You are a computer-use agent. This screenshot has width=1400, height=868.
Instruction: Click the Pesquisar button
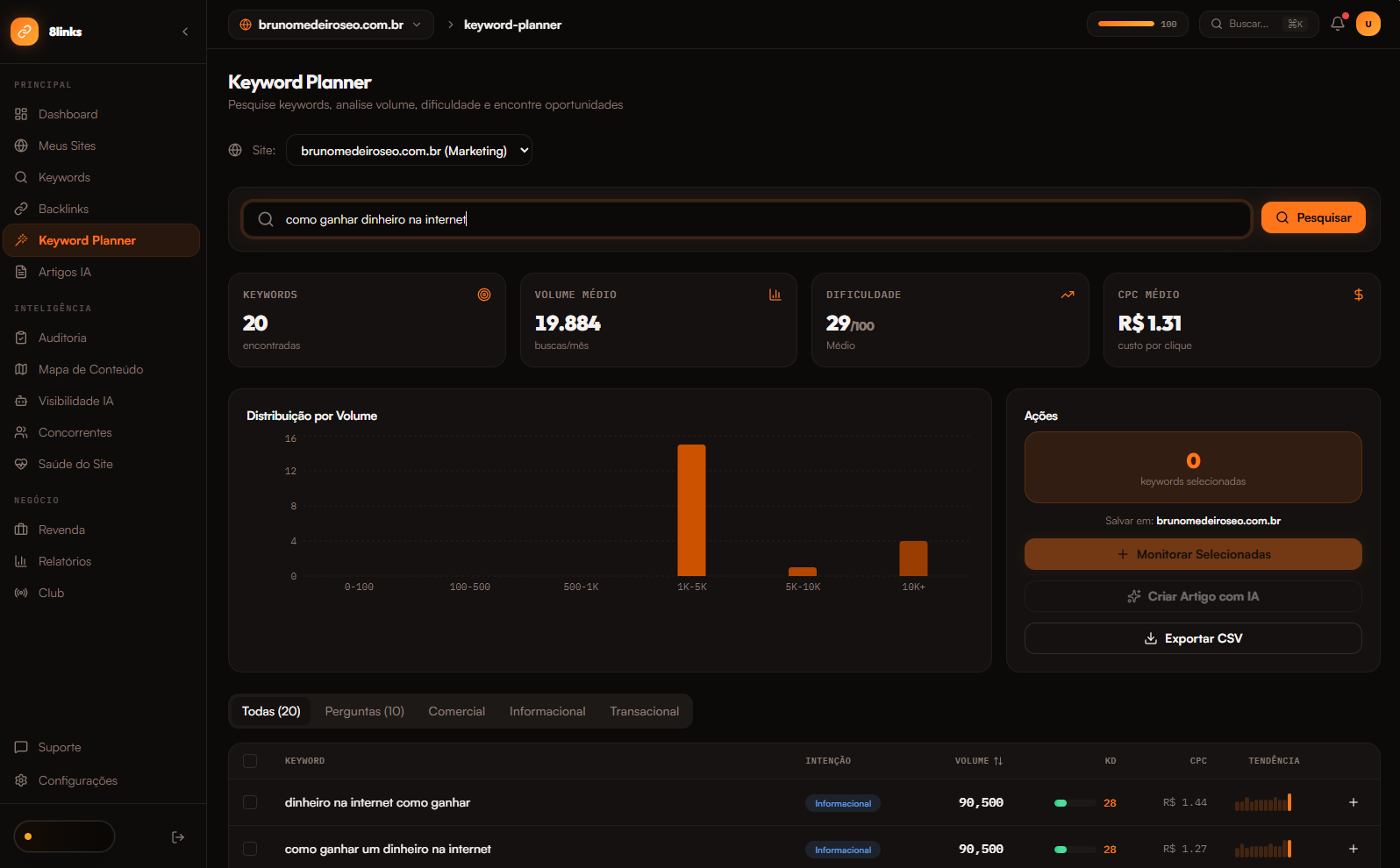(x=1313, y=217)
